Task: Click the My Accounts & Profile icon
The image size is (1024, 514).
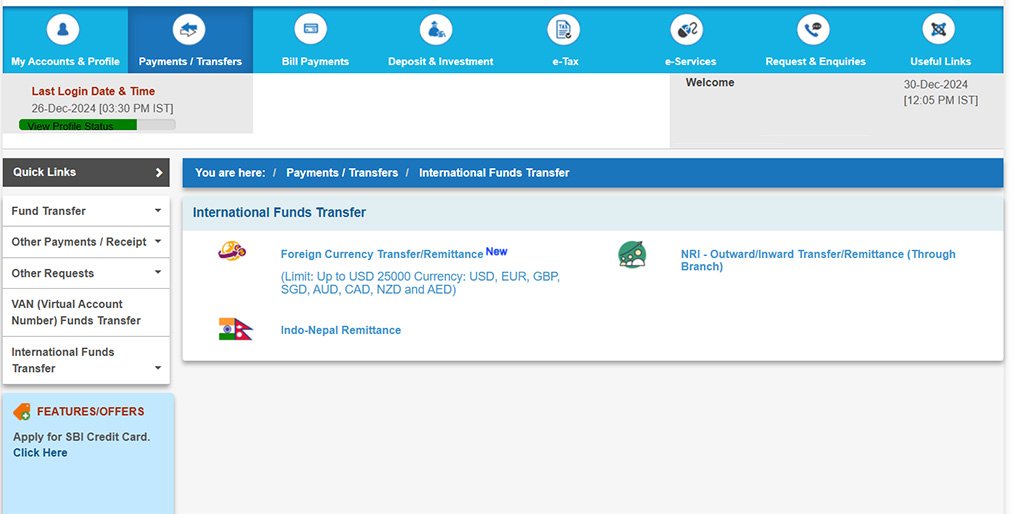Action: pyautogui.click(x=64, y=31)
